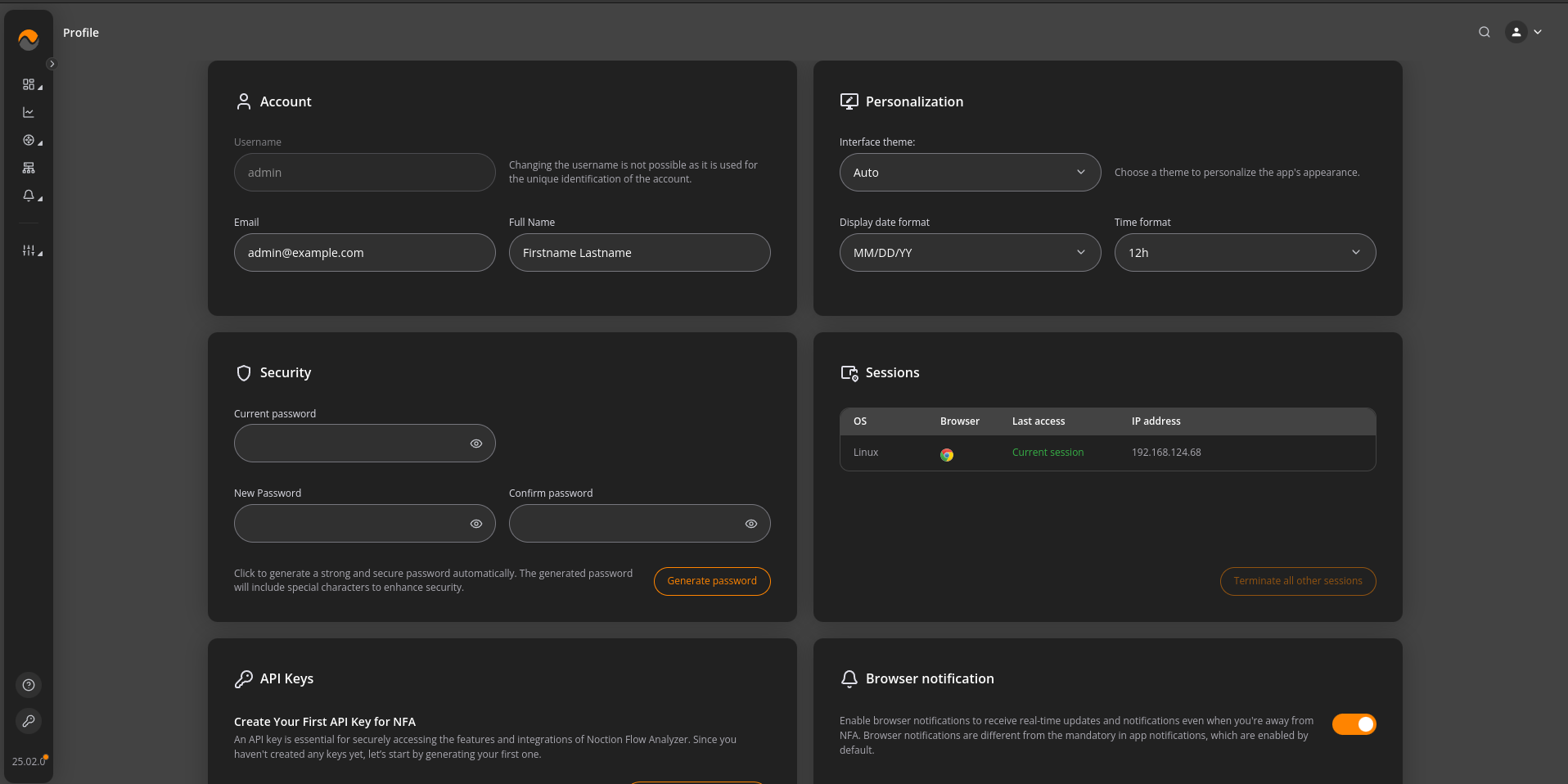Click the key icon in the sidebar bottom

point(29,721)
